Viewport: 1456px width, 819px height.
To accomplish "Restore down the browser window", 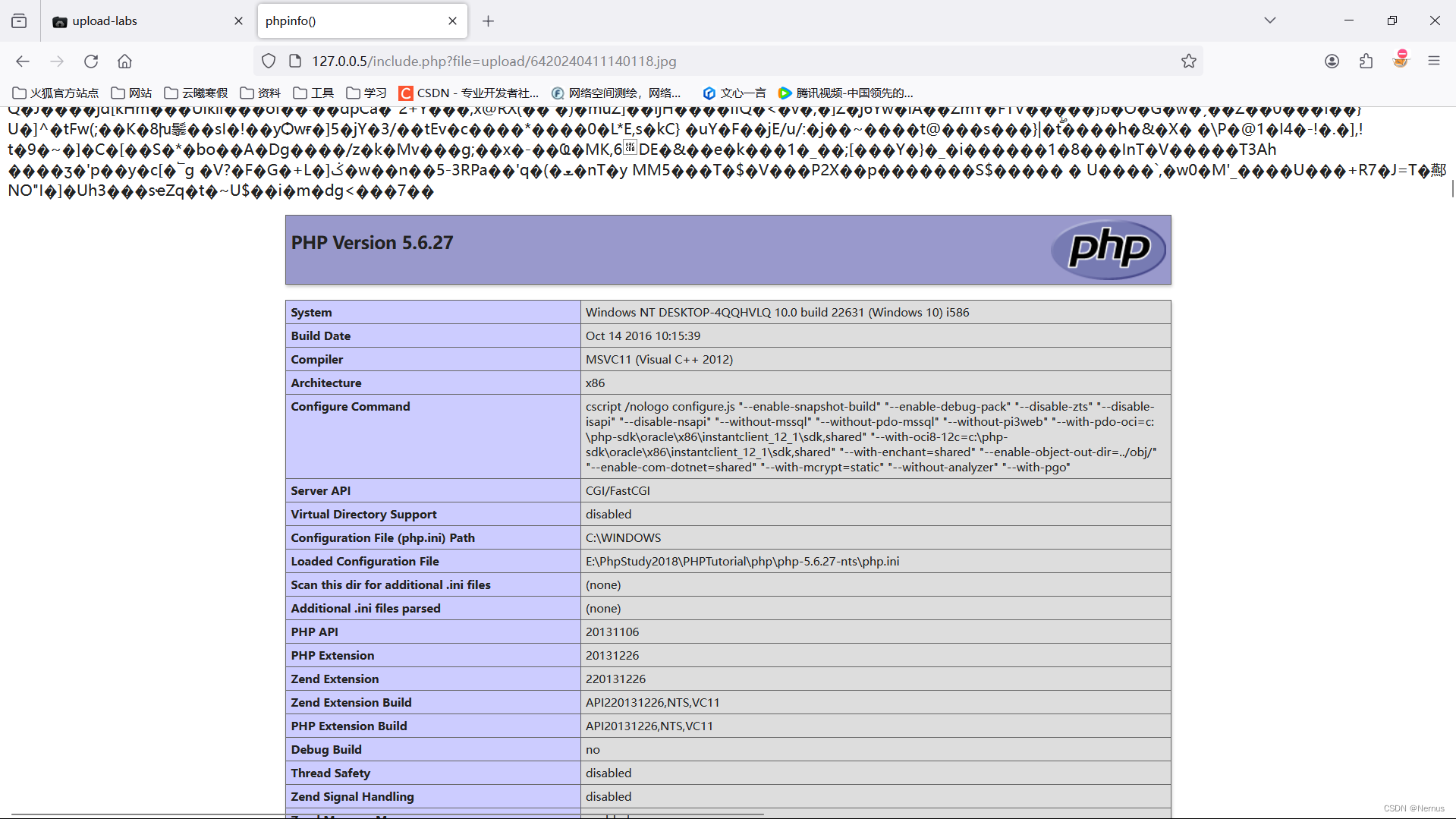I will 1392,20.
